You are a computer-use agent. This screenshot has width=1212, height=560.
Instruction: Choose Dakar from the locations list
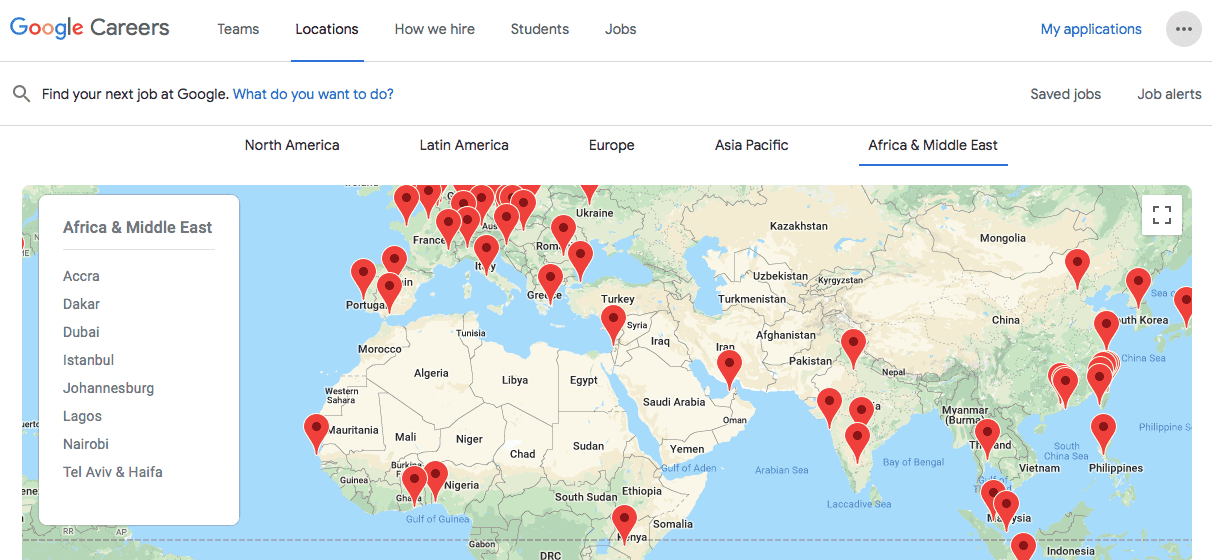(82, 304)
